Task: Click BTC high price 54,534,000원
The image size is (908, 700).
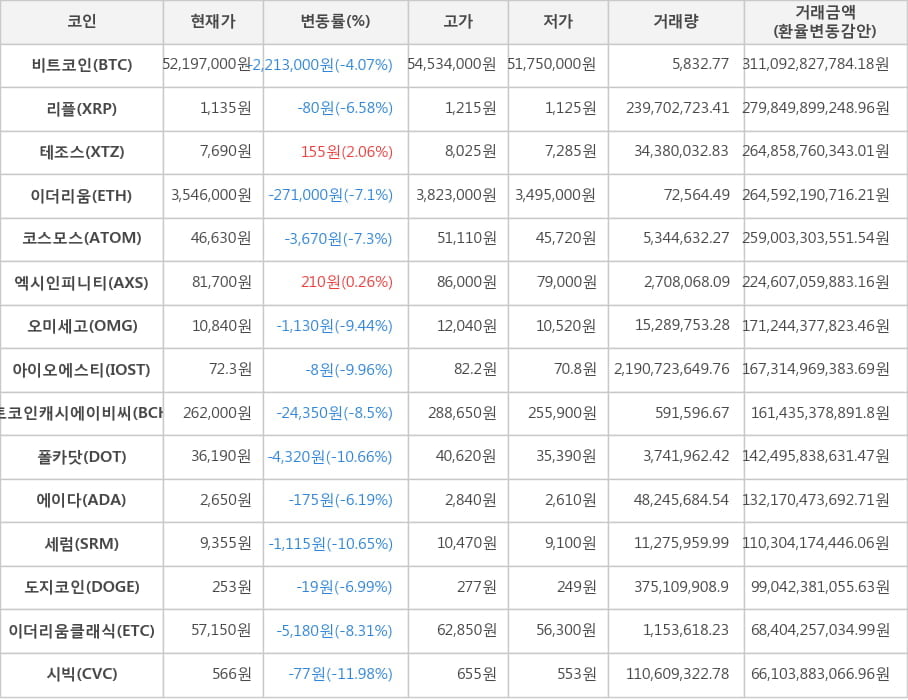Action: tap(452, 64)
